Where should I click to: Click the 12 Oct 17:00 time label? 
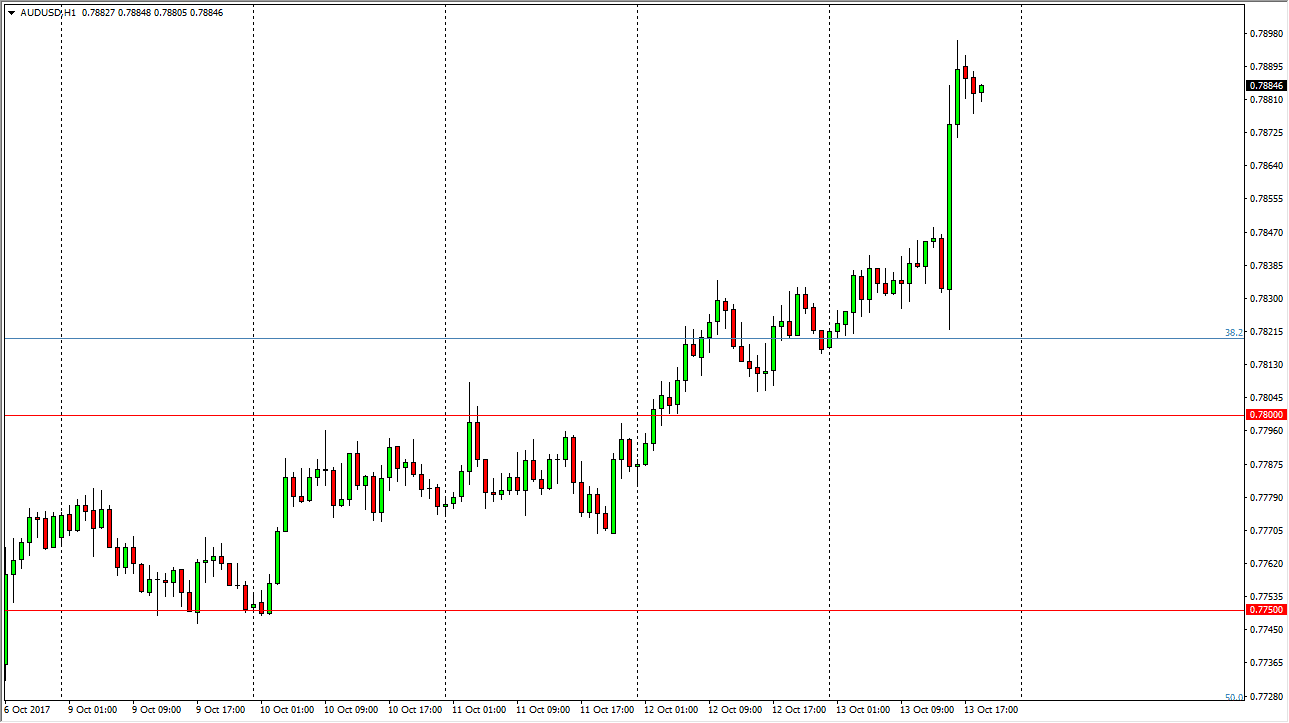[799, 711]
